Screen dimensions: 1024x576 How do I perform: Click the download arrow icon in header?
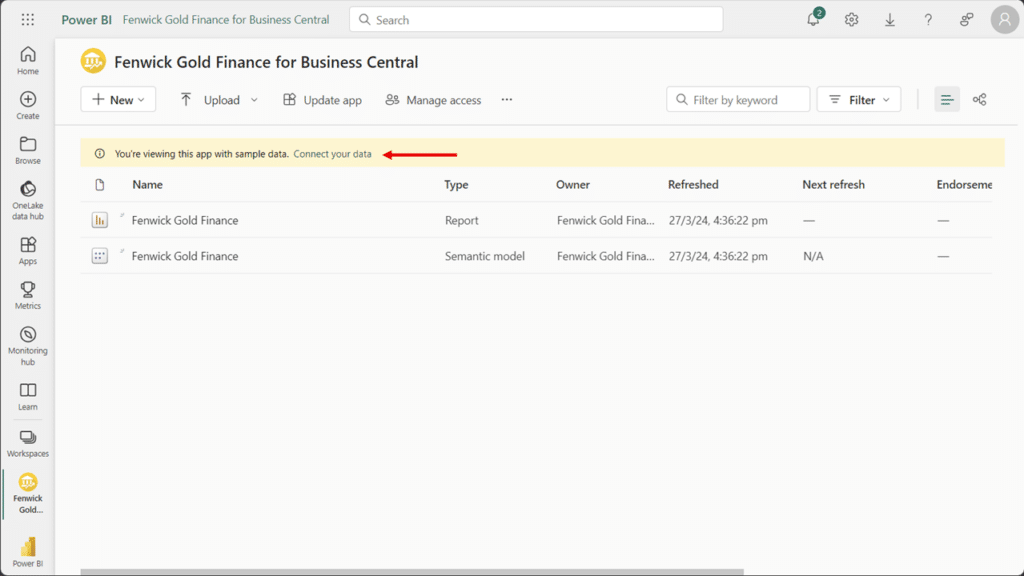point(889,20)
